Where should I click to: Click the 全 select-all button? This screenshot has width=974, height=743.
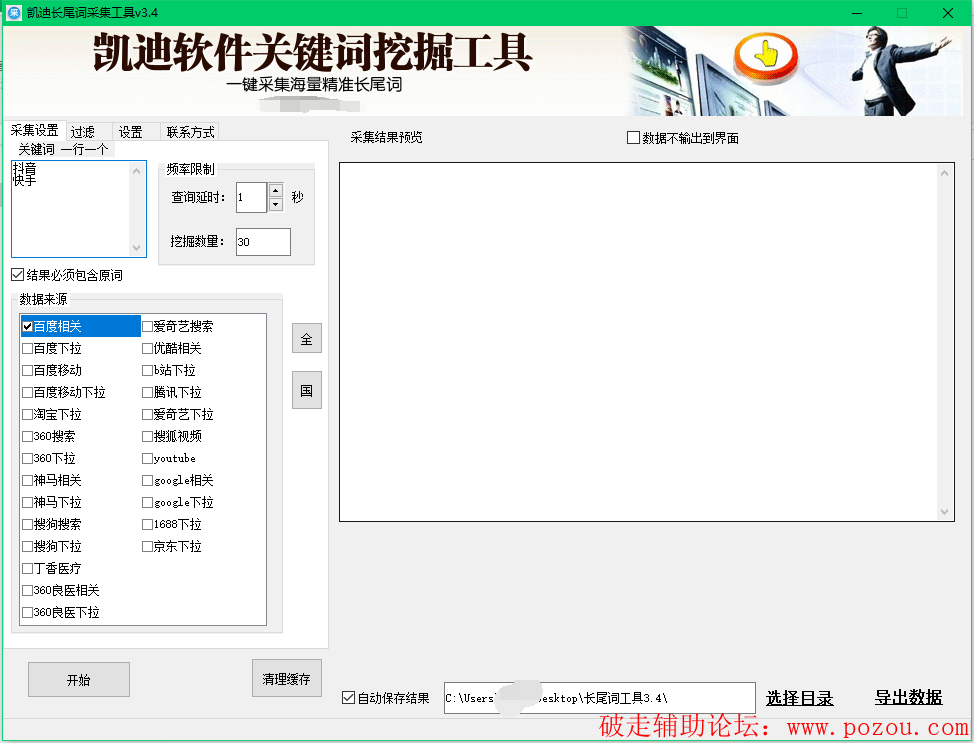tap(307, 339)
